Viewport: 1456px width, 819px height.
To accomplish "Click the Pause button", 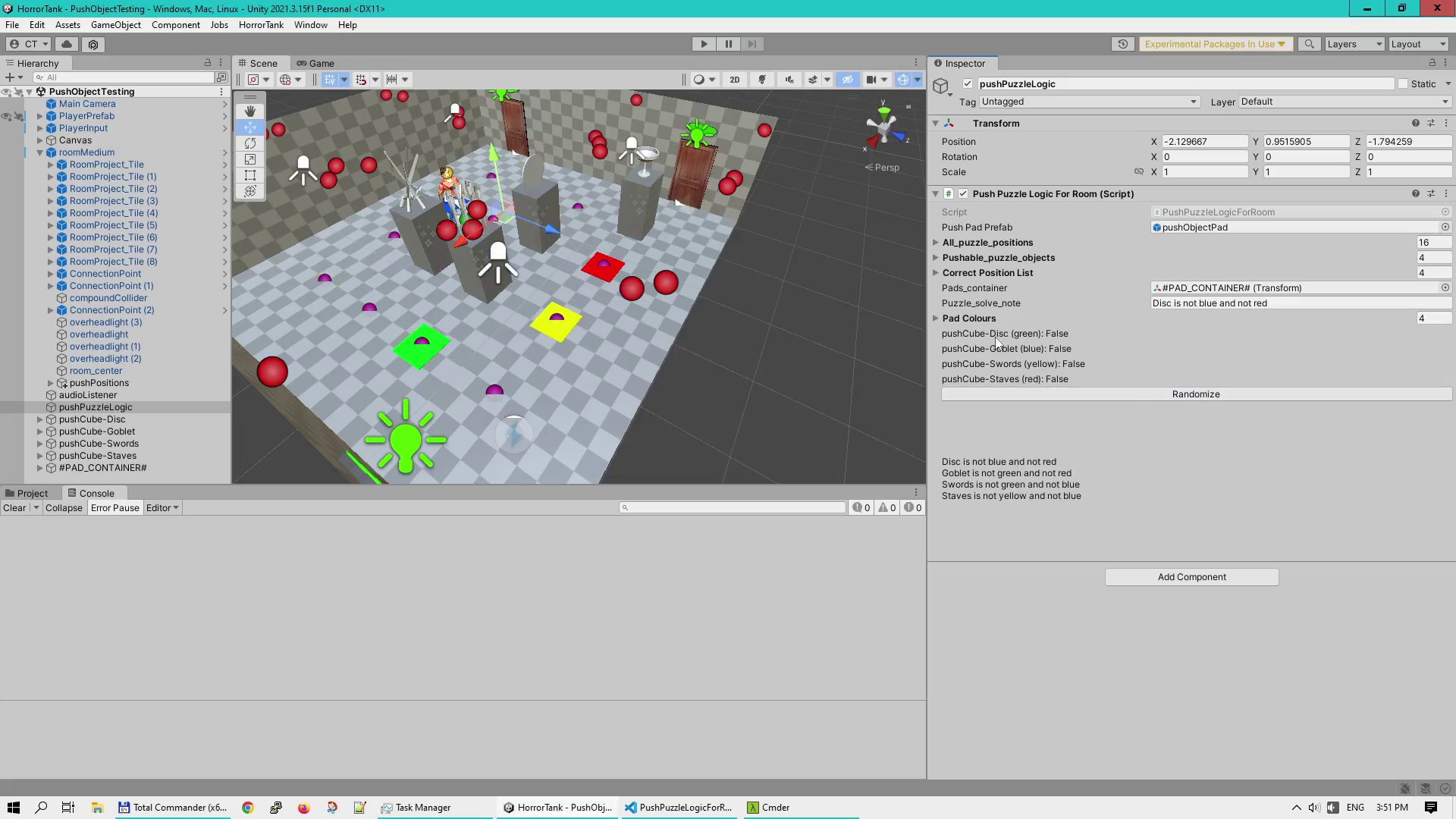I will click(728, 44).
